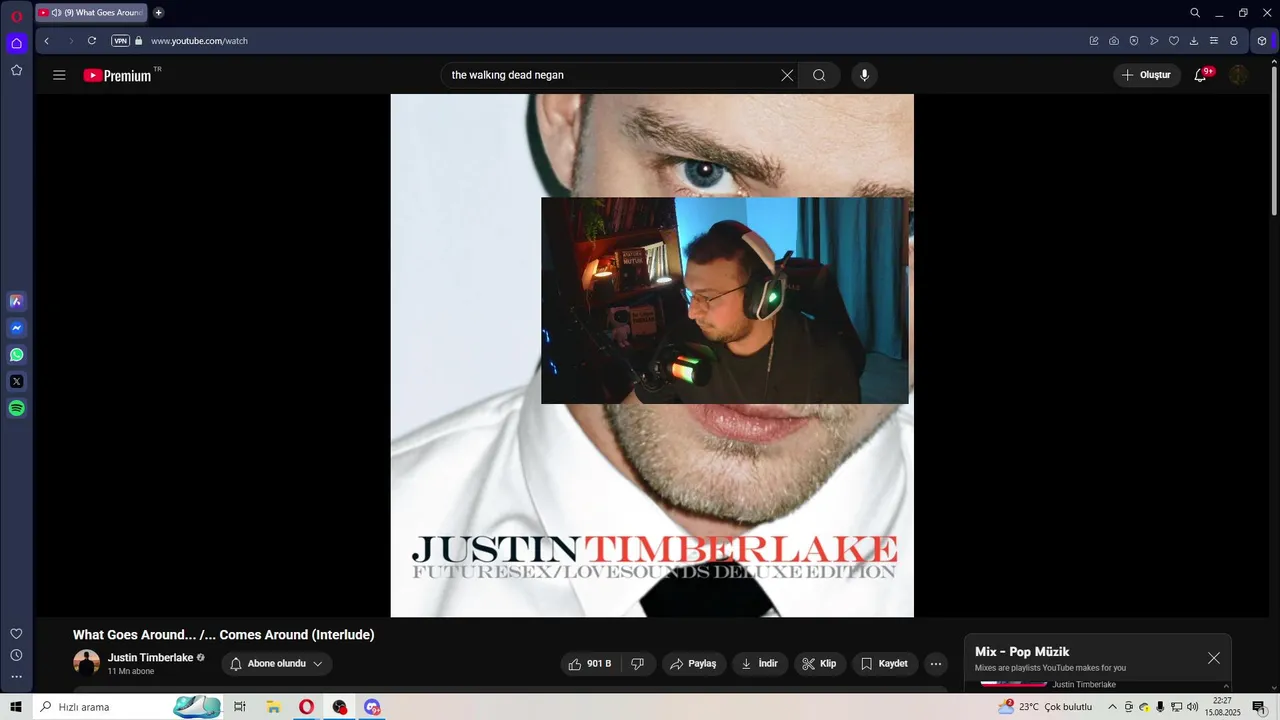Open YouTube notifications bell

tap(1201, 75)
